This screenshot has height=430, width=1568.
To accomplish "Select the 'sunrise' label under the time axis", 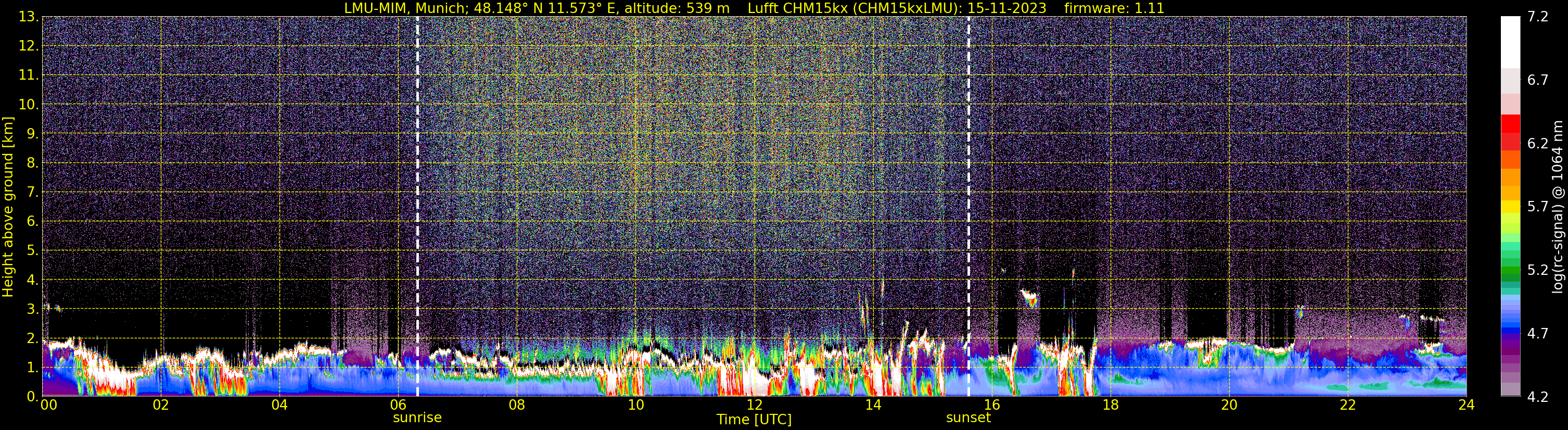I will coord(417,418).
